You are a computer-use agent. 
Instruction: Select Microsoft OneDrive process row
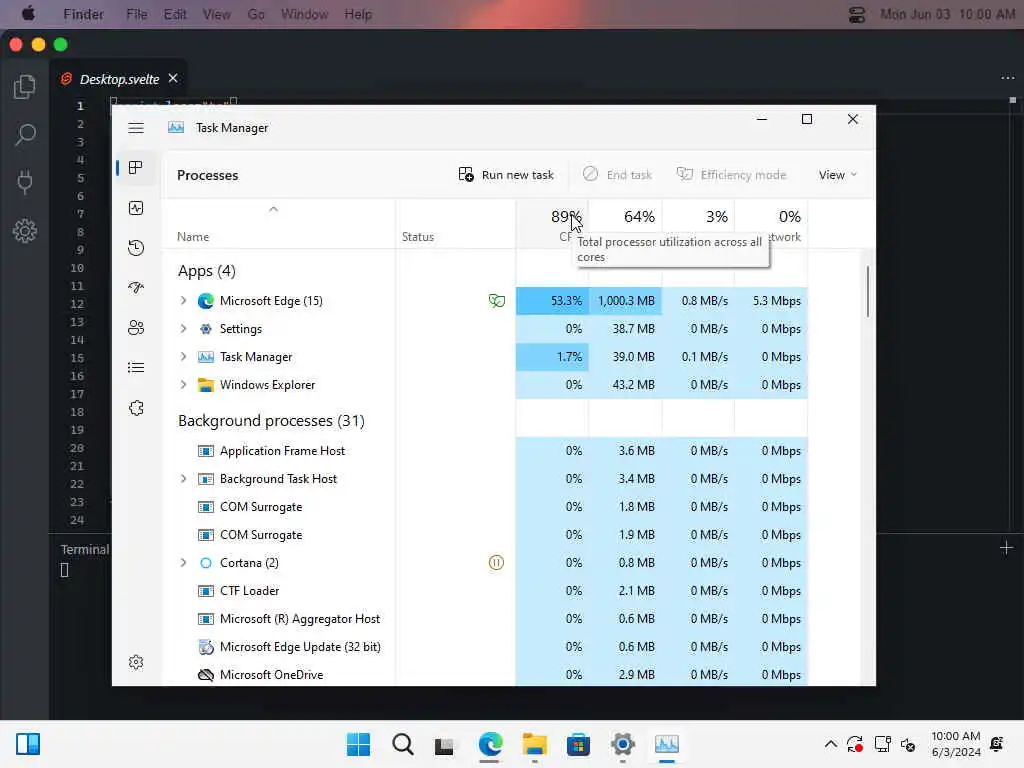click(x=485, y=675)
